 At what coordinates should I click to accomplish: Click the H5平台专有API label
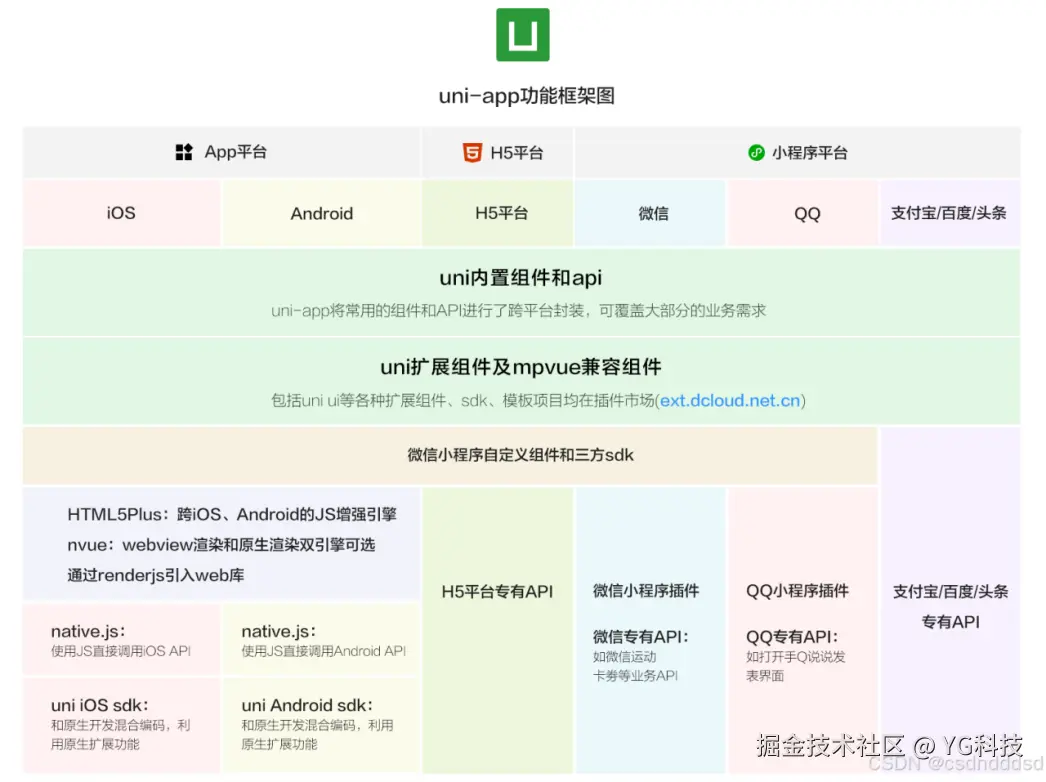497,592
